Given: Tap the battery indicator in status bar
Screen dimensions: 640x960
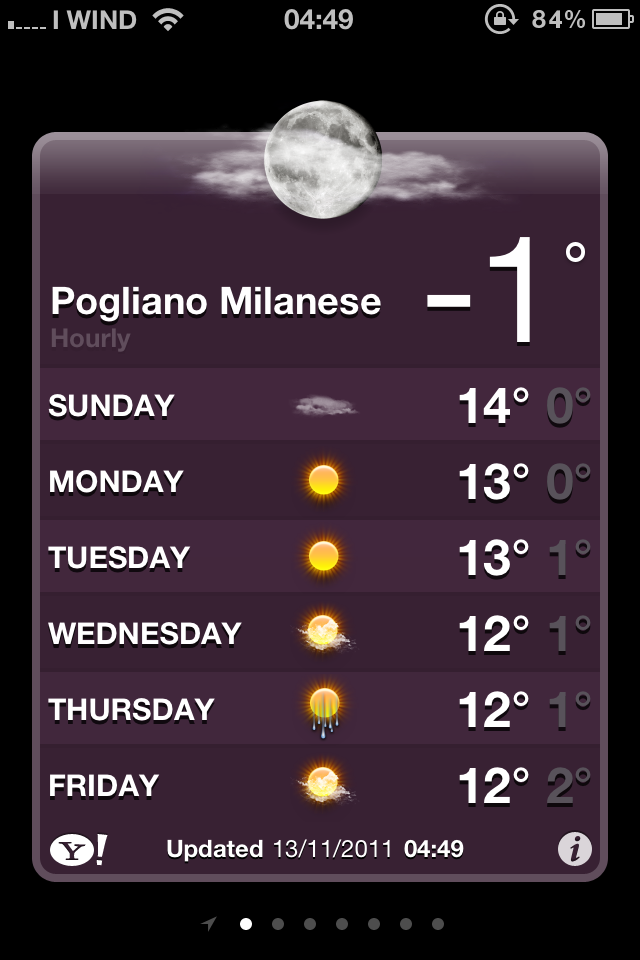Looking at the screenshot, I should (x=612, y=20).
